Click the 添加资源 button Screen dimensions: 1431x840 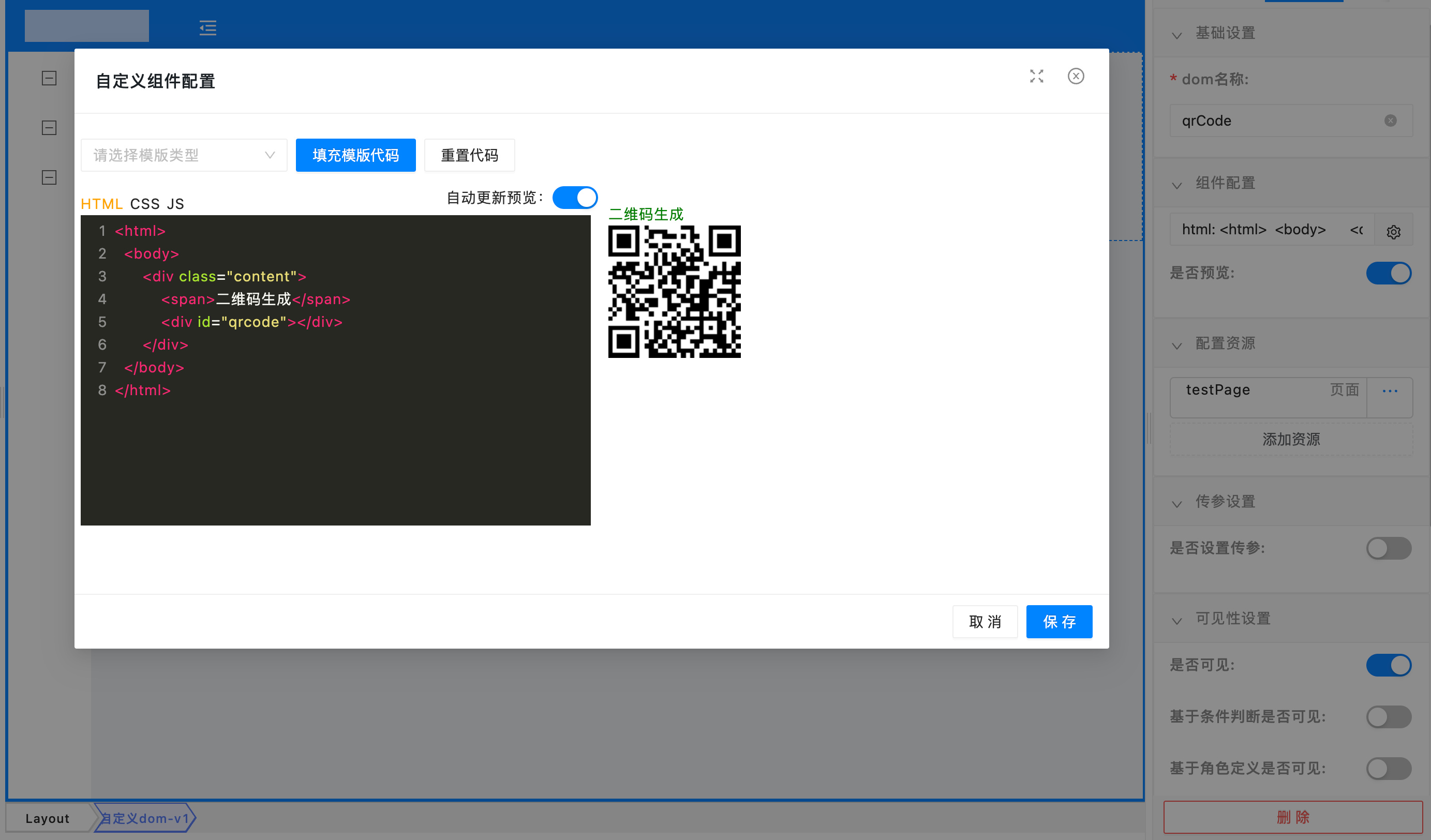pos(1291,439)
